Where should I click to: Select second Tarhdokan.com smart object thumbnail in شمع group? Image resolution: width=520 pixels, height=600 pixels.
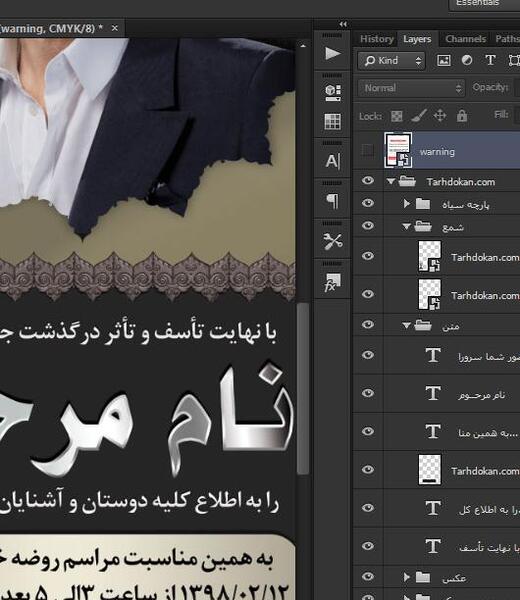[x=429, y=294]
